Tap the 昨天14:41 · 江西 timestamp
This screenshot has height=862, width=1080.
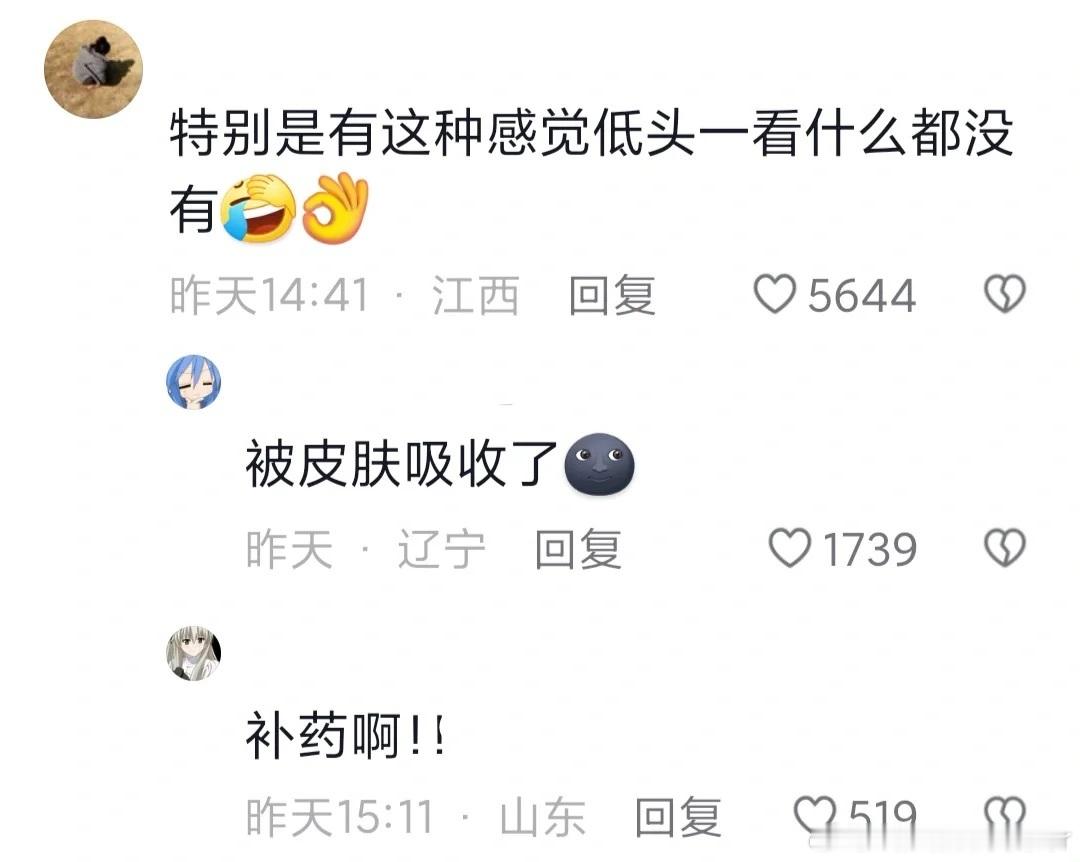point(344,295)
